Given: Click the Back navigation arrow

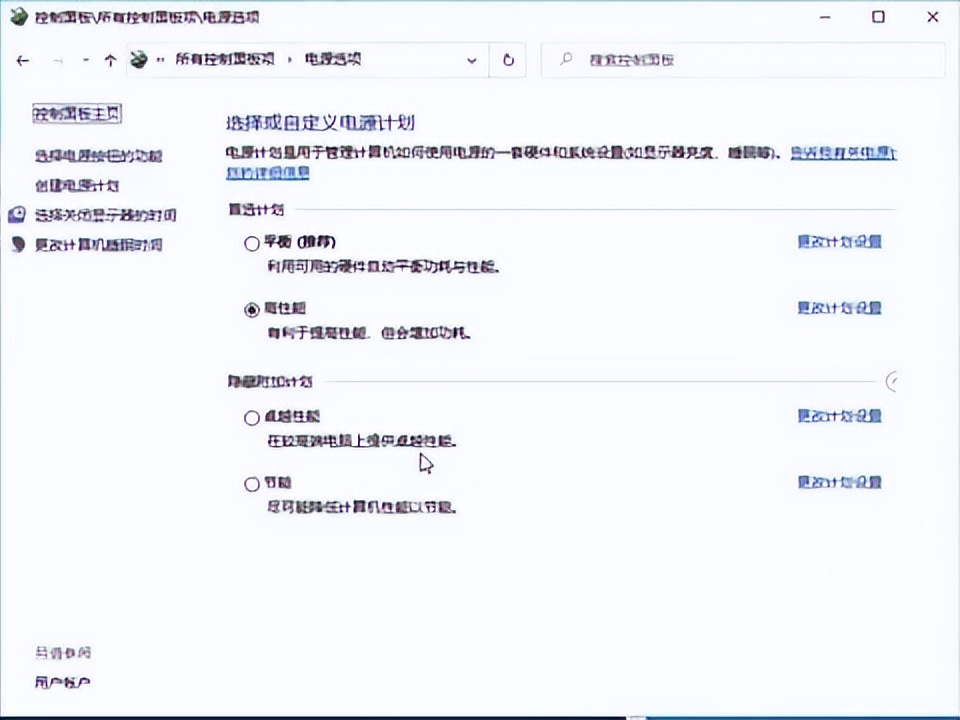Looking at the screenshot, I should tap(23, 60).
